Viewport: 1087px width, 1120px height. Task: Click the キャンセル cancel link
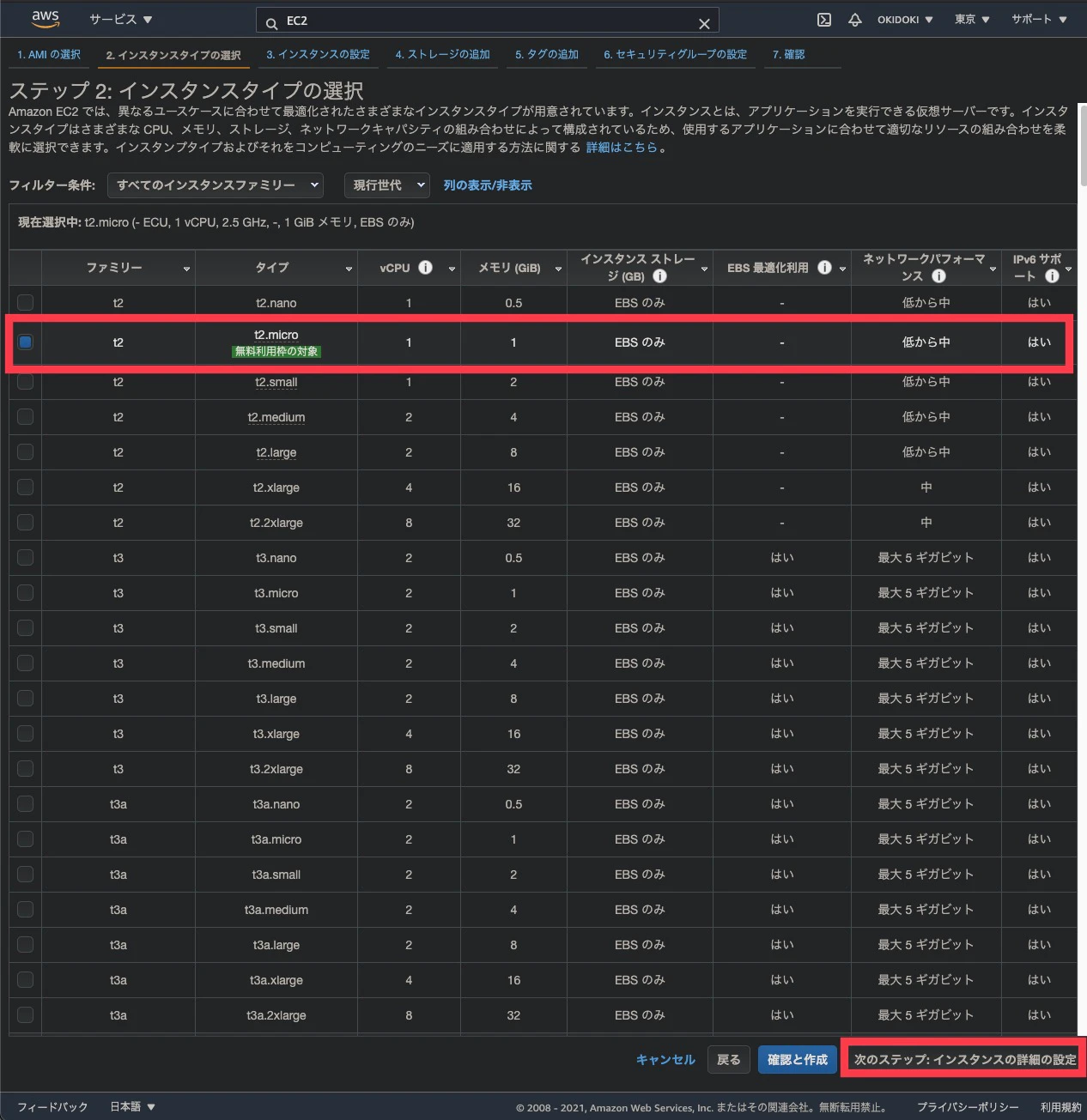coord(665,1060)
